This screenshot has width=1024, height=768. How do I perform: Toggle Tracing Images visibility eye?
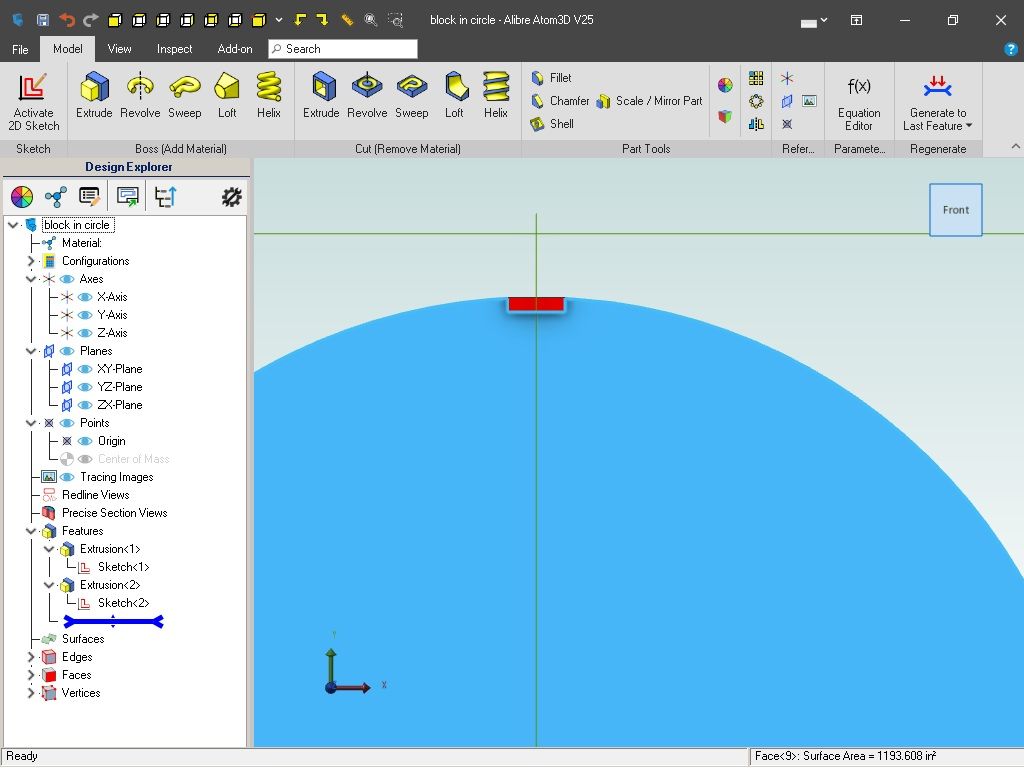pos(67,477)
